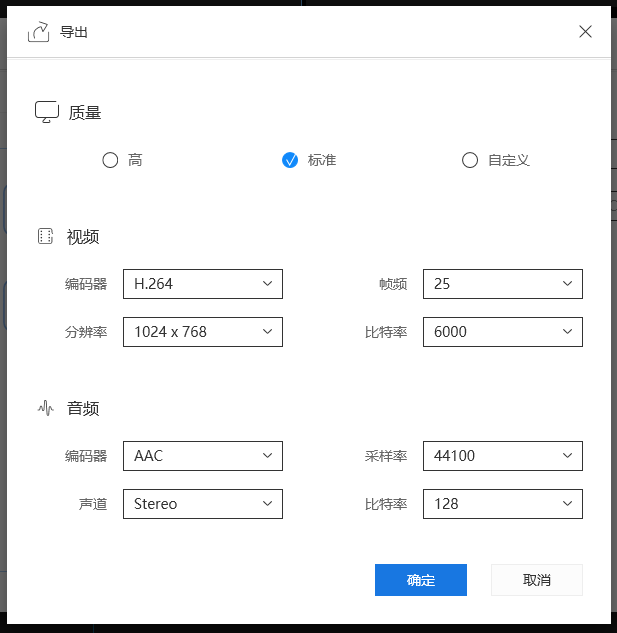Open audio 比特率 dropdown showing 128
This screenshot has height=633, width=617.
tap(503, 504)
